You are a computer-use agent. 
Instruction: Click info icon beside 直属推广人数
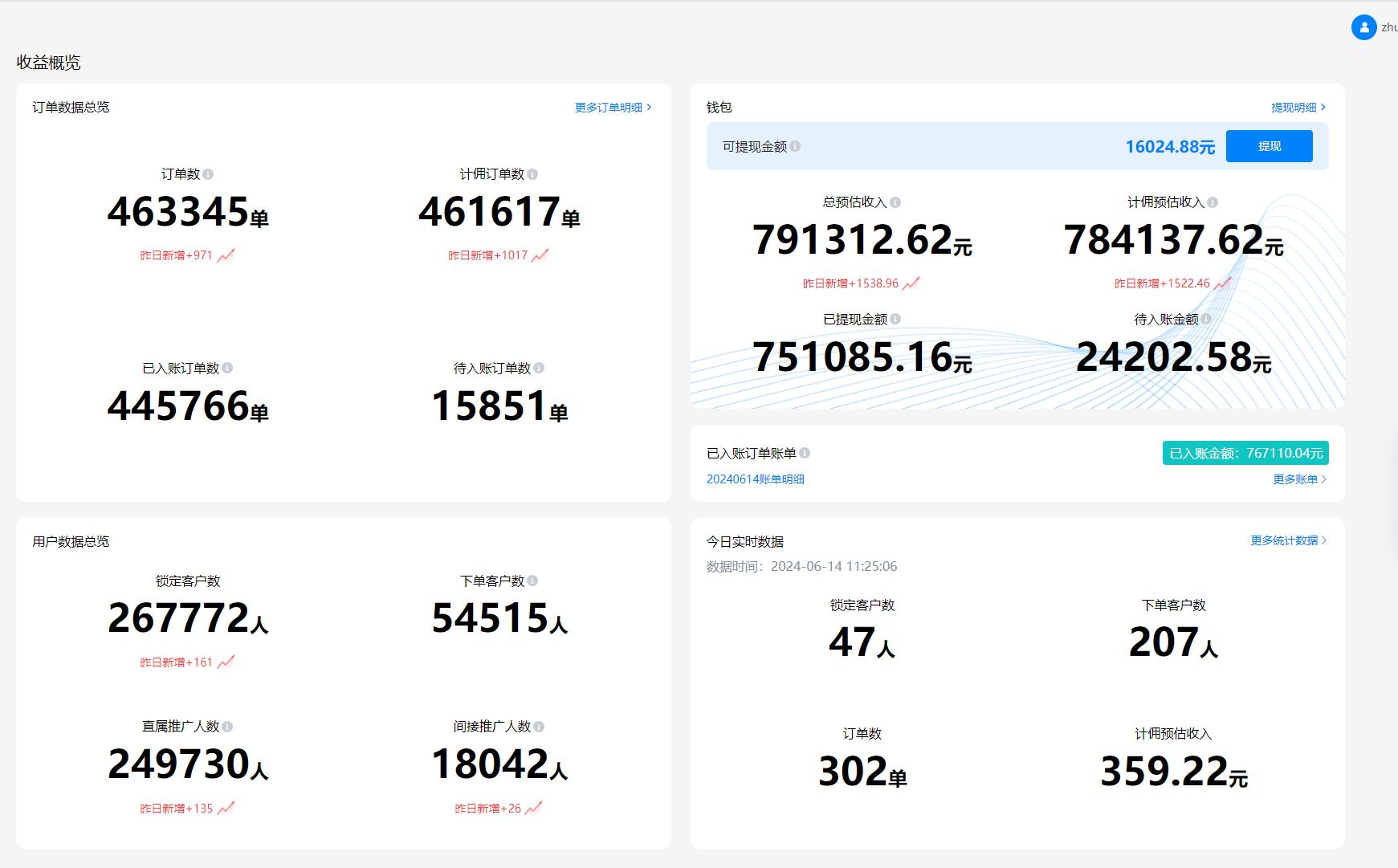pyautogui.click(x=227, y=726)
